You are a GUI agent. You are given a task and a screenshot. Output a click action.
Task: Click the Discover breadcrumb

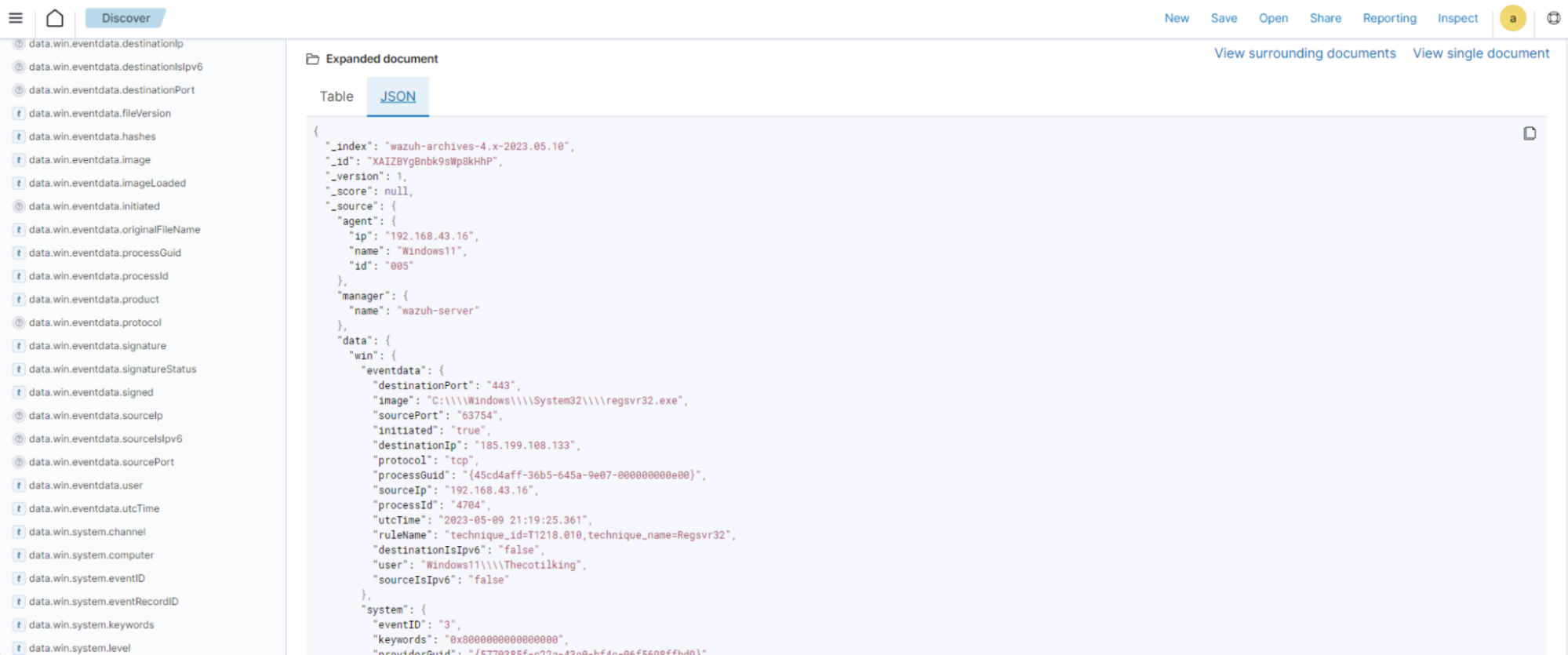(126, 18)
